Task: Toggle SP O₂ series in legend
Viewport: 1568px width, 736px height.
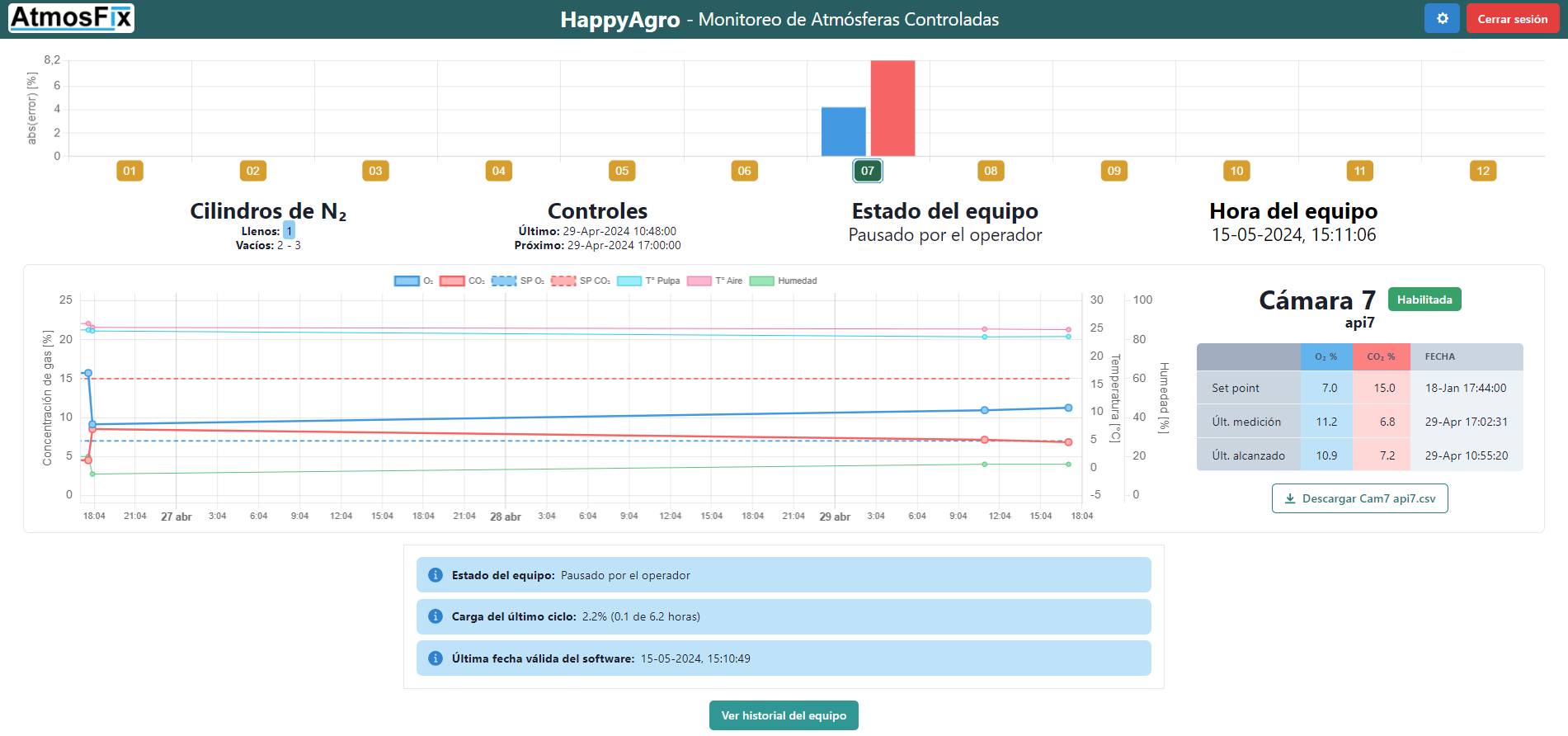Action: click(518, 281)
